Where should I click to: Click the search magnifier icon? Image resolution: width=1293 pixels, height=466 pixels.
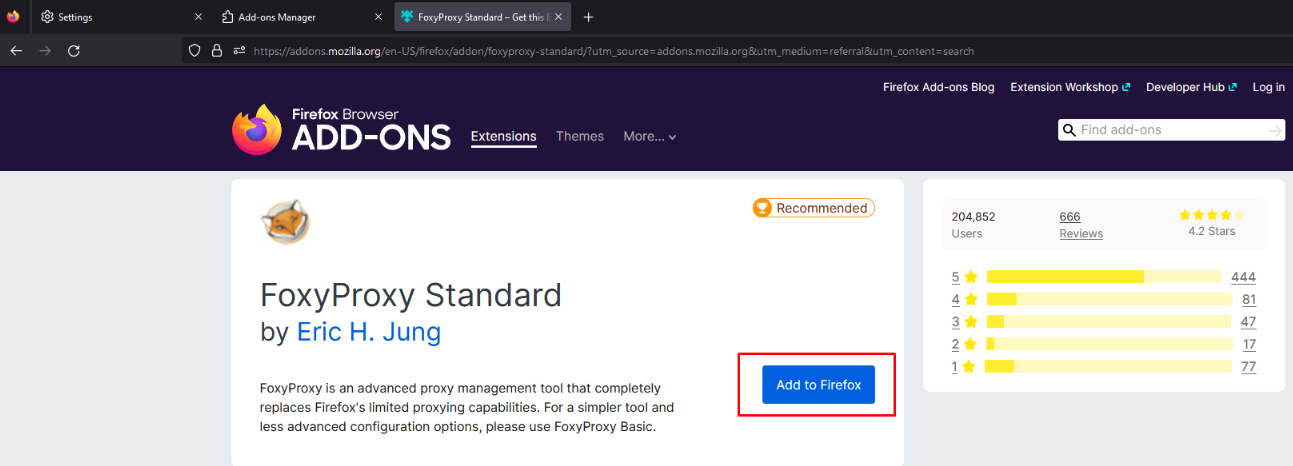1069,130
